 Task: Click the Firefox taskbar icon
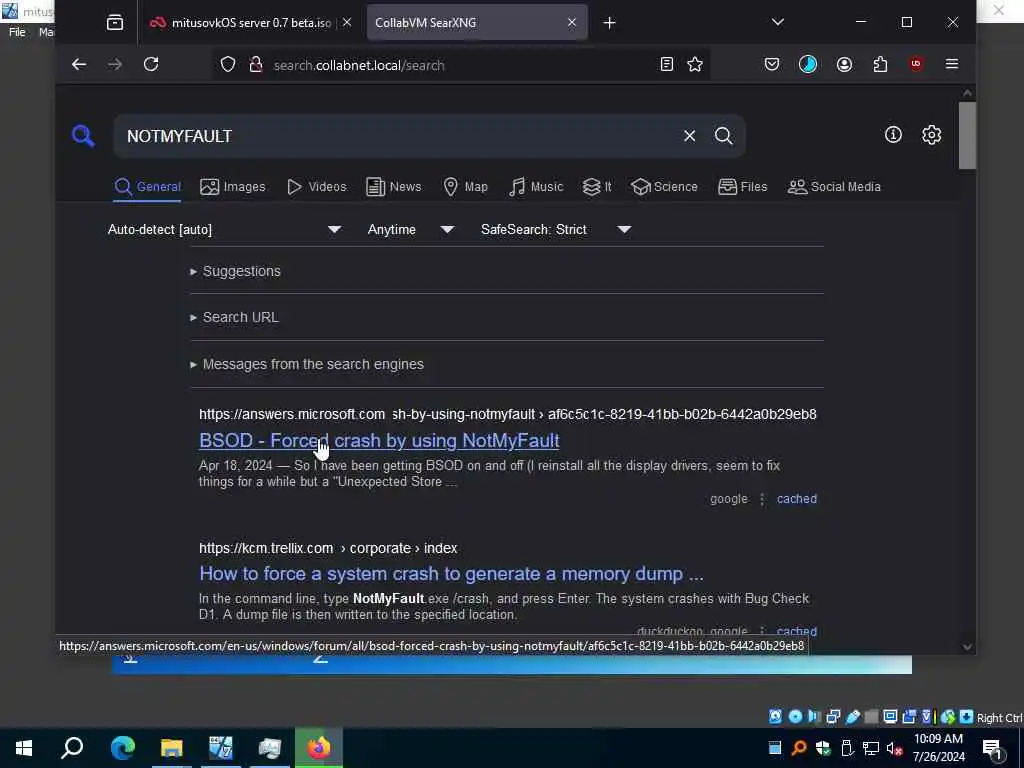click(319, 748)
